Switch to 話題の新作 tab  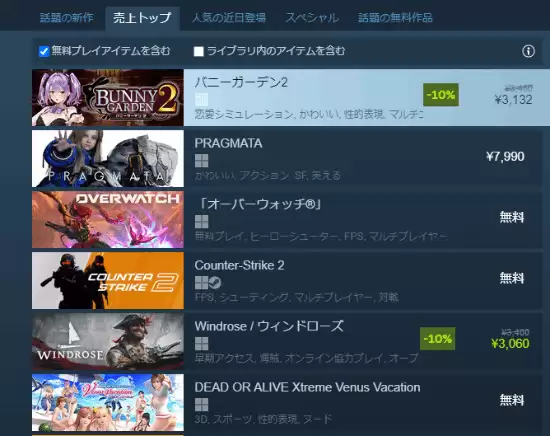[67, 18]
